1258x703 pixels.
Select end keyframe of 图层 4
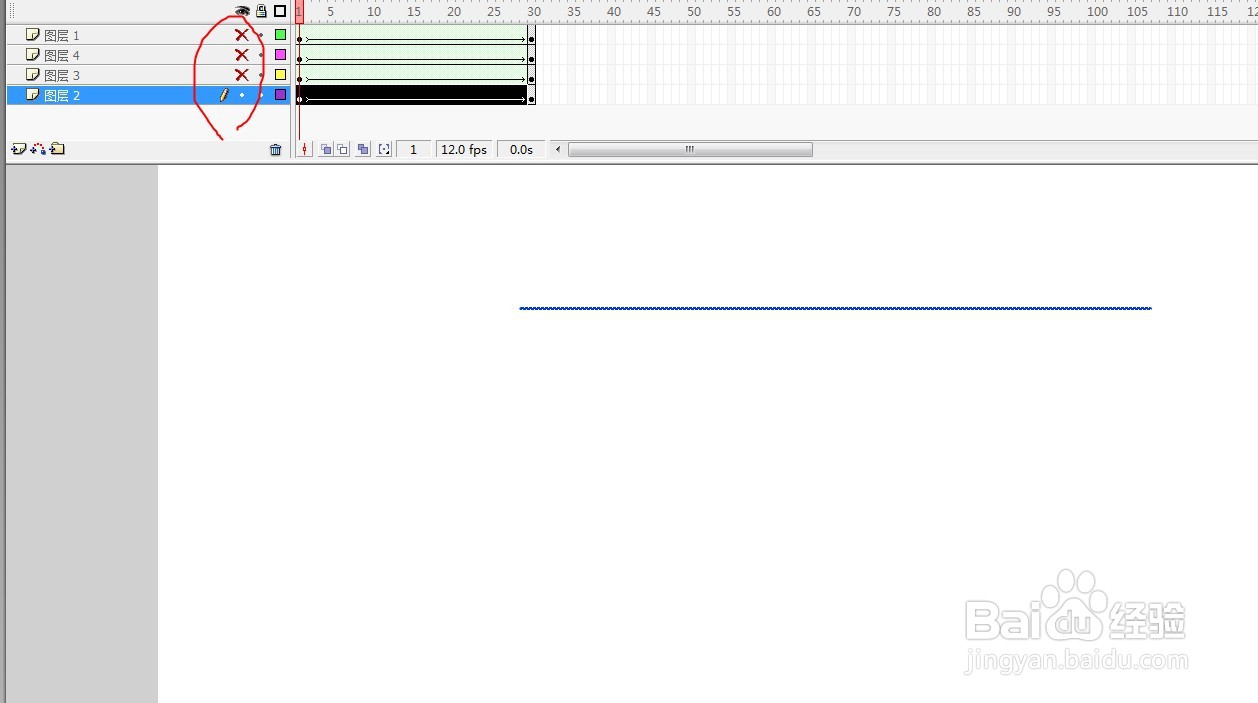pyautogui.click(x=531, y=55)
